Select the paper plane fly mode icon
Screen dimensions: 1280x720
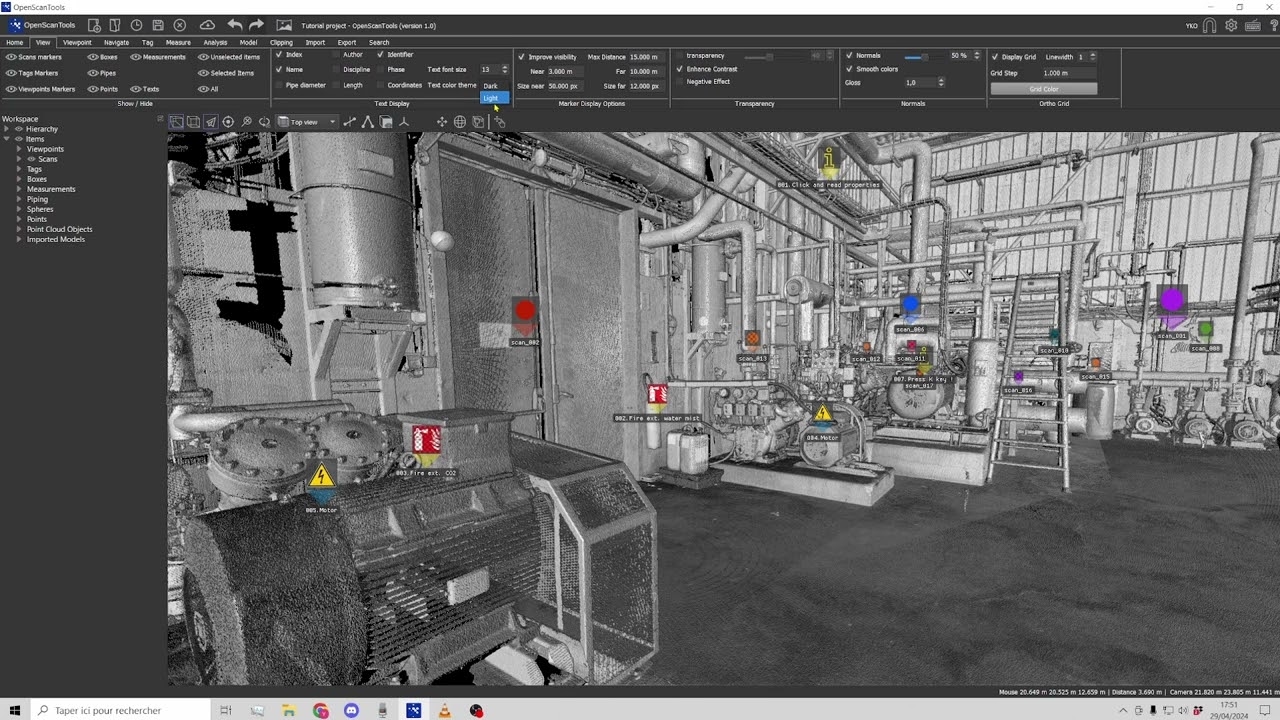210,122
